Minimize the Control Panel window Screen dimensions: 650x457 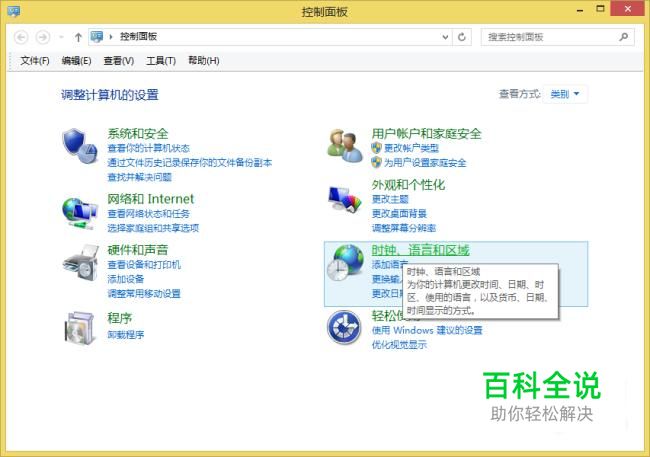click(x=580, y=10)
